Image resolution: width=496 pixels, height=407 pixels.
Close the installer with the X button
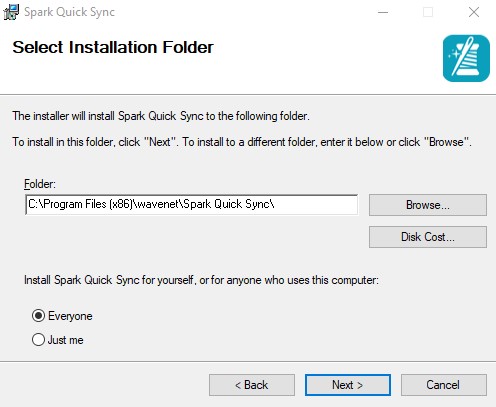[x=474, y=12]
